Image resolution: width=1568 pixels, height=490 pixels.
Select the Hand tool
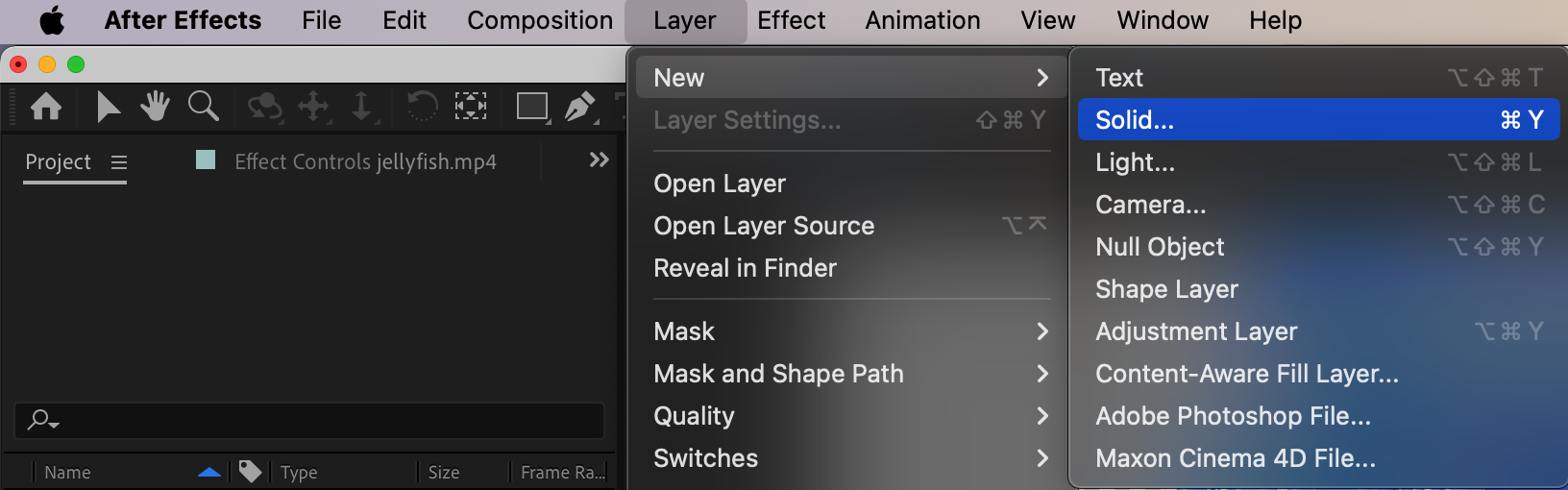click(x=155, y=106)
